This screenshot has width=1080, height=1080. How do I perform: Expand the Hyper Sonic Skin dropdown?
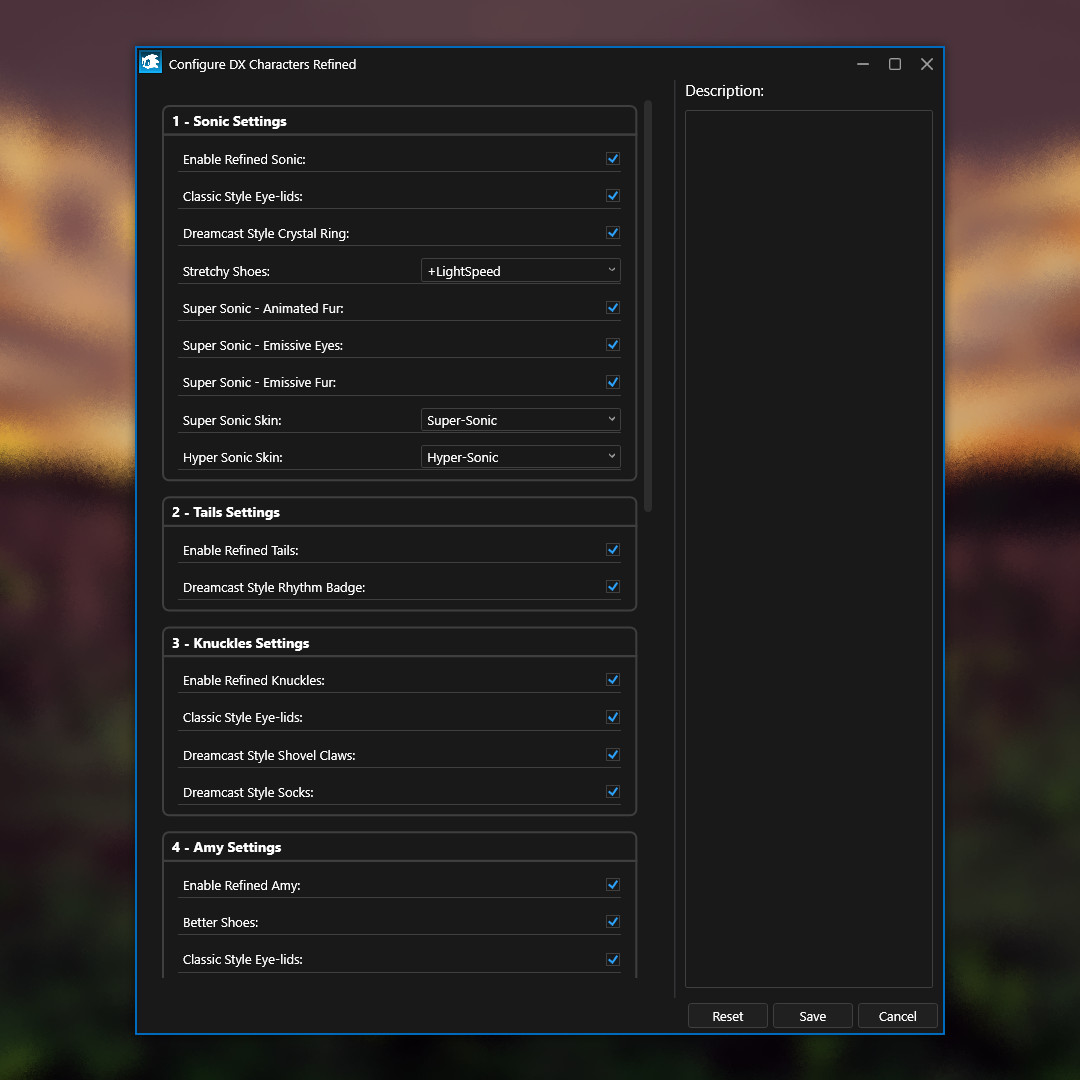coord(520,456)
